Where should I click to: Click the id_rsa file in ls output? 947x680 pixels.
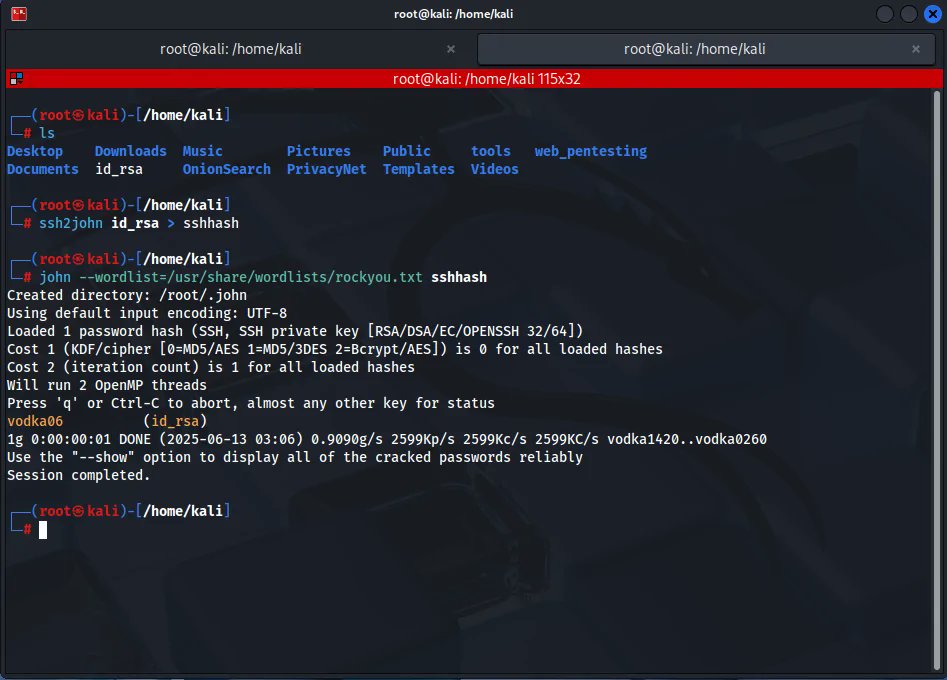[119, 169]
